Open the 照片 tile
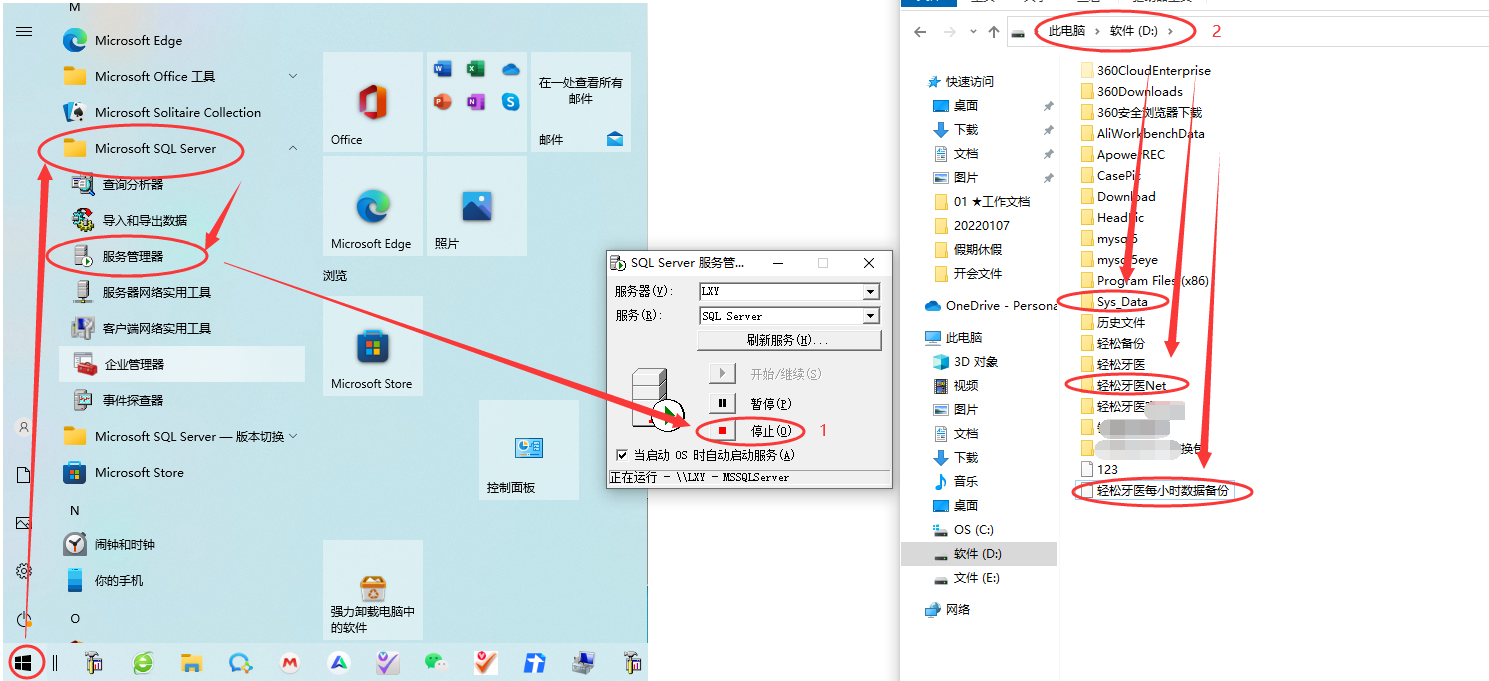The width and height of the screenshot is (1489, 681). tap(477, 206)
